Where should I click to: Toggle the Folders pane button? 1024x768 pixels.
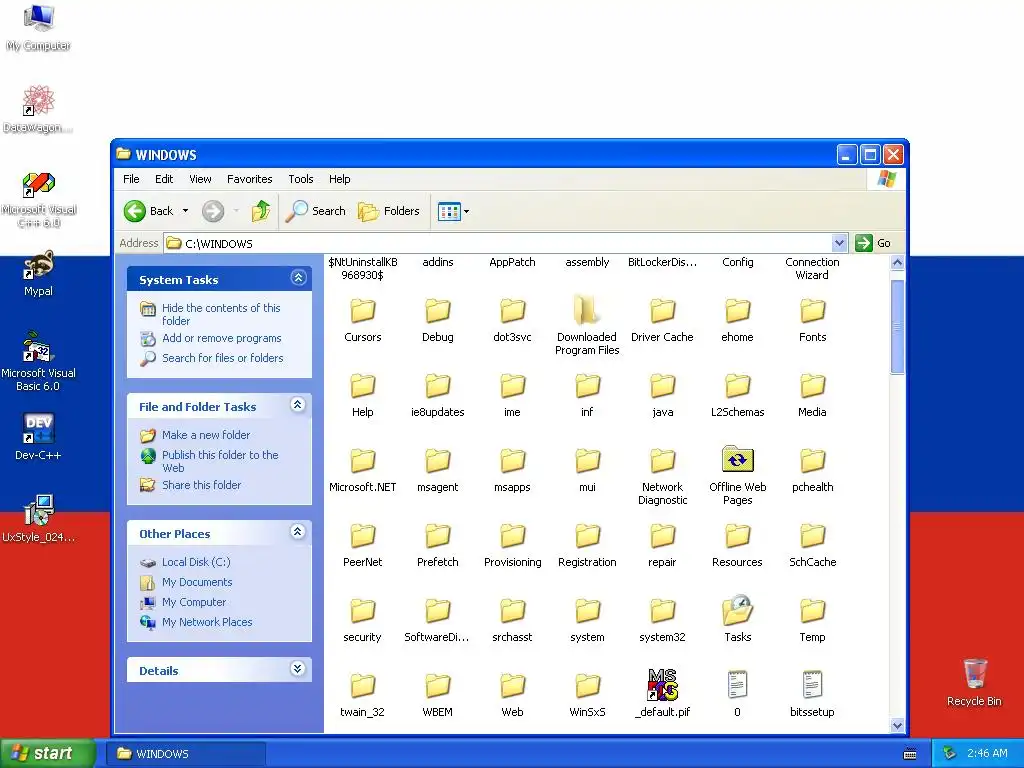(x=389, y=211)
